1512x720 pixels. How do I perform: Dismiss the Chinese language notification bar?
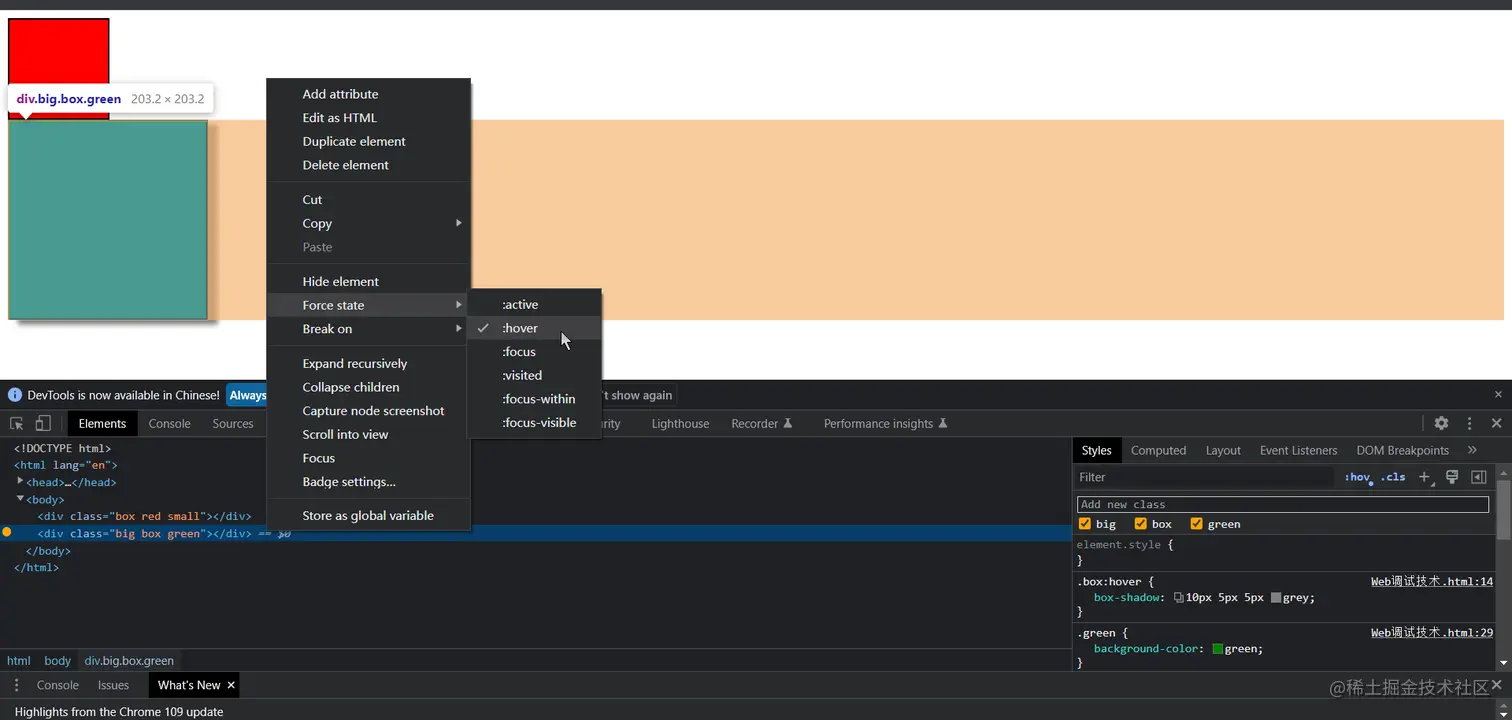(1498, 395)
